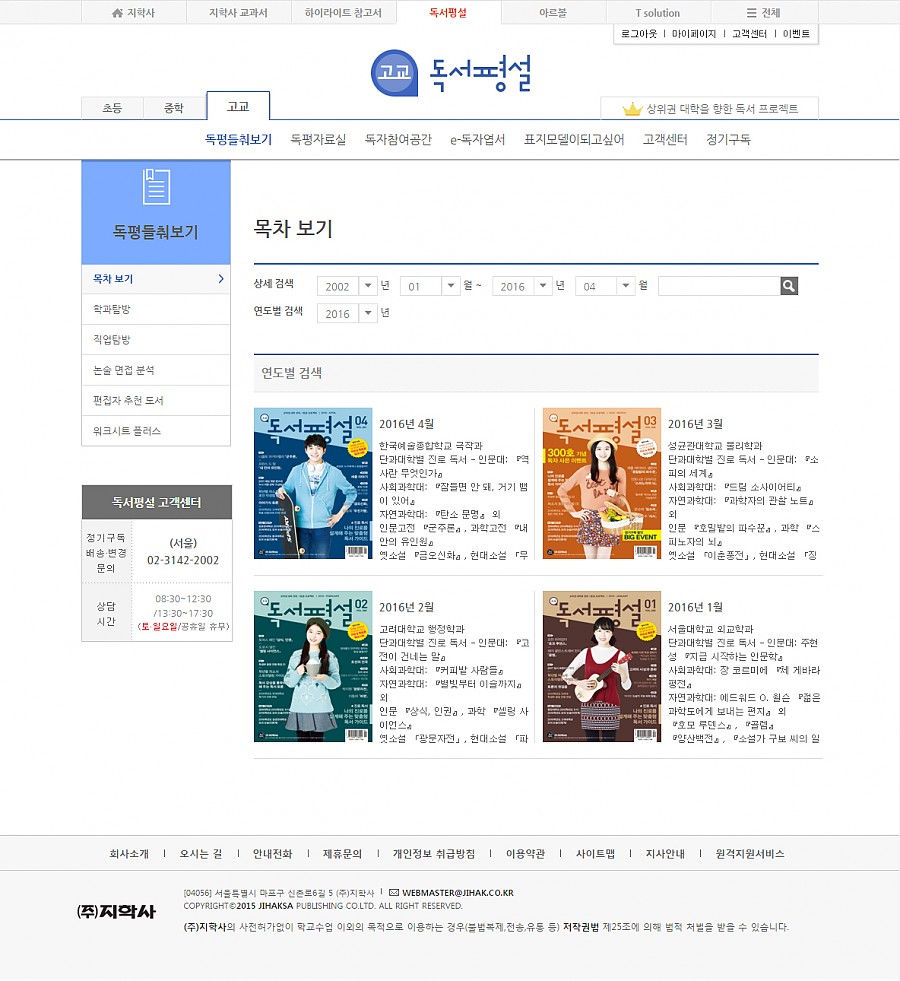Viewport: 900px width, 981px height.
Task: Open the 전체 hamburger menu icon
Action: click(752, 13)
